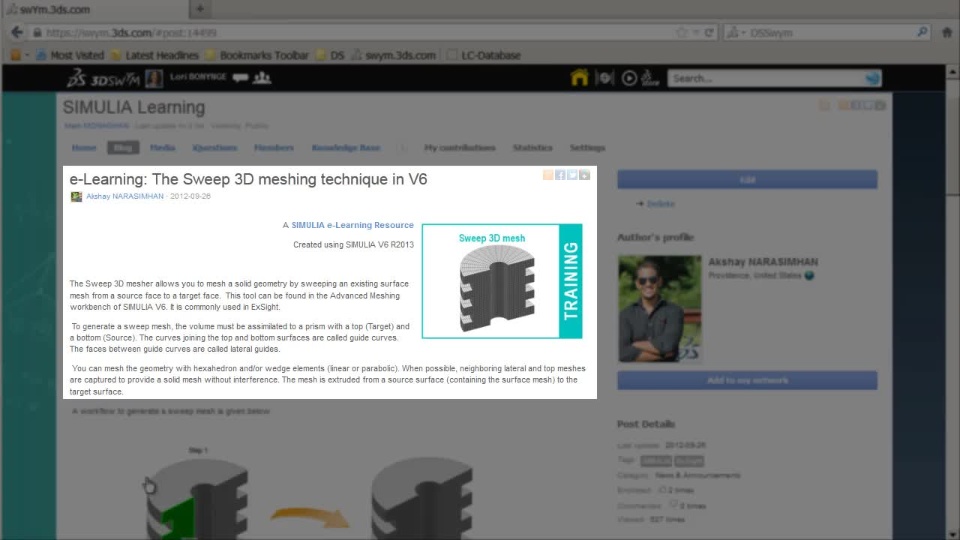Click the blue Edit button
960x540 pixels.
click(x=747, y=179)
